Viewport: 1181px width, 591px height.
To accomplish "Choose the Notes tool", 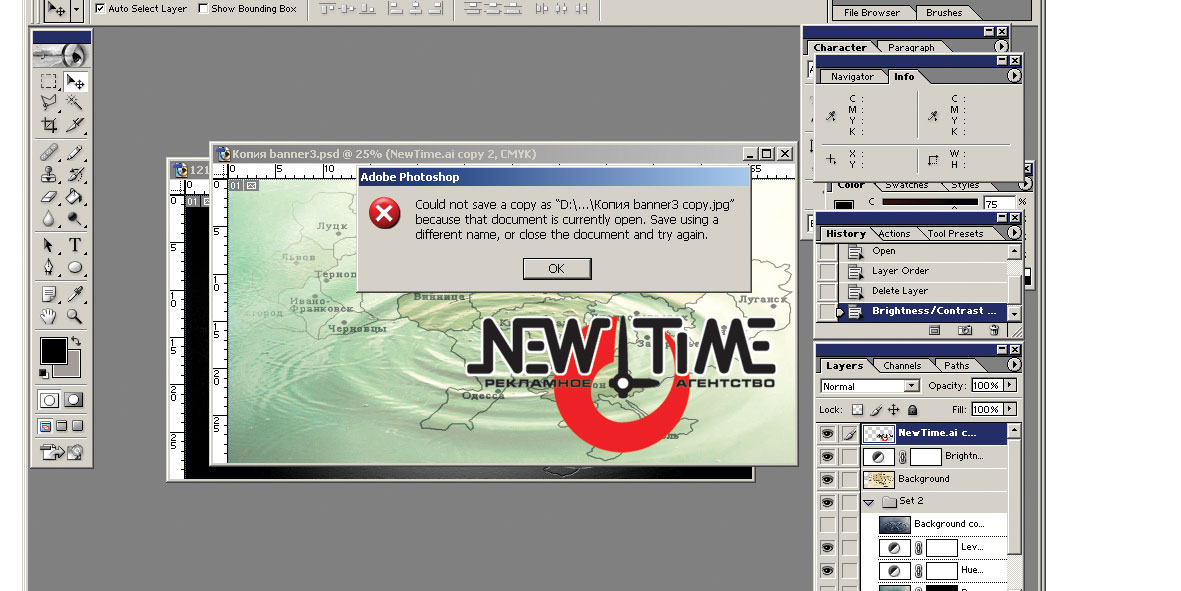I will [x=49, y=294].
